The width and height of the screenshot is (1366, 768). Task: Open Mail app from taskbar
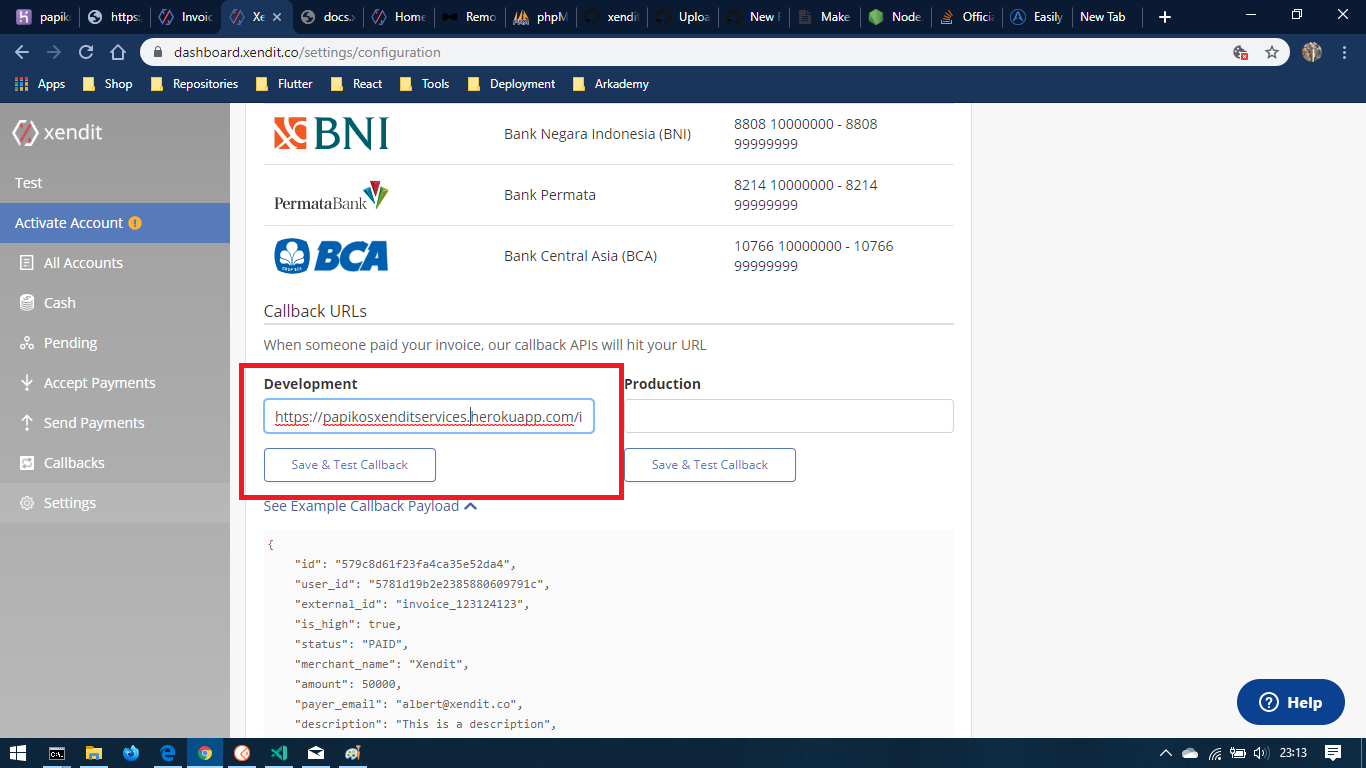coord(316,753)
